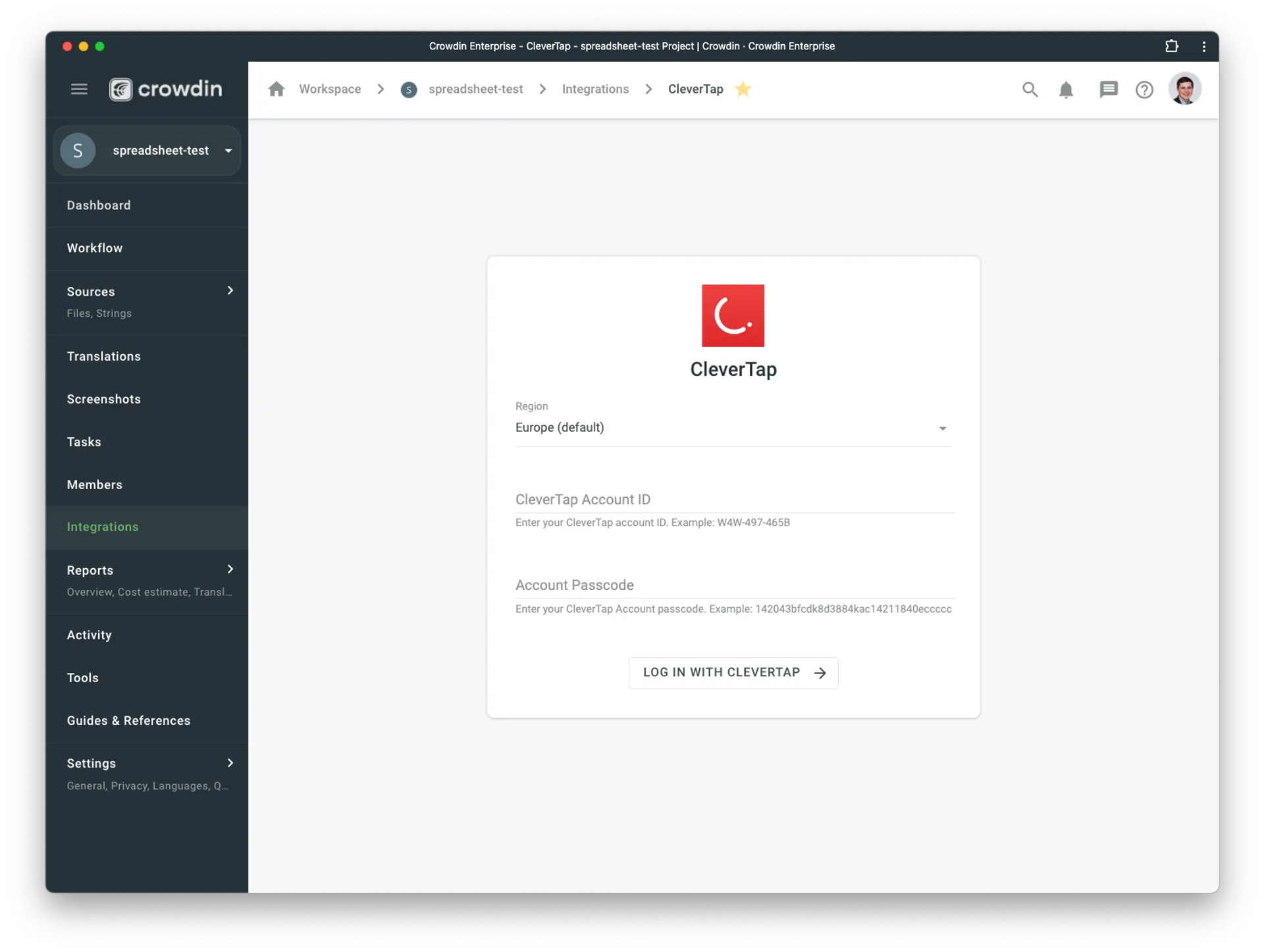1264x952 pixels.
Task: Expand the Sources submenu chevron
Action: (x=230, y=290)
